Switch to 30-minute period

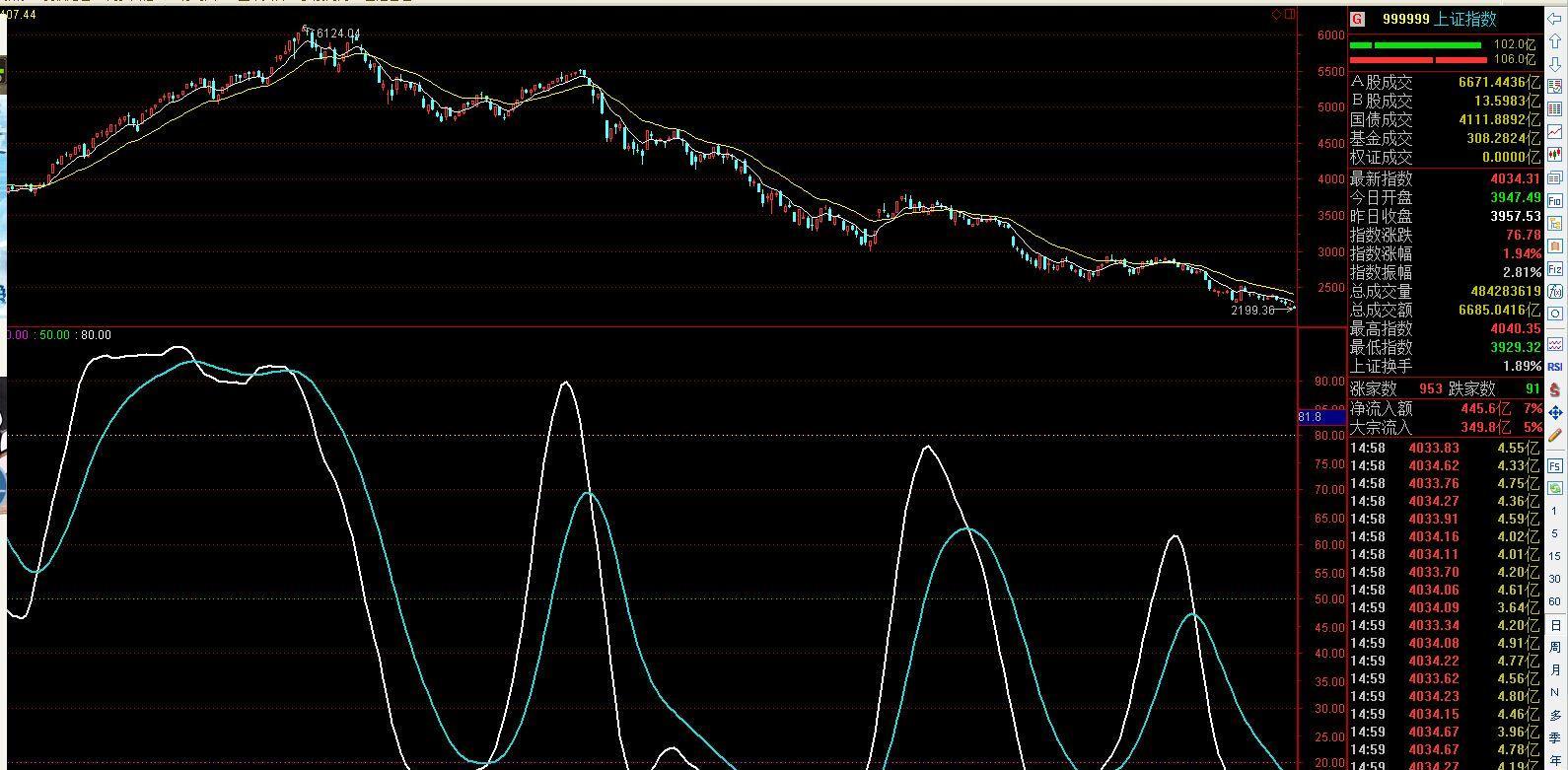pos(1555,579)
